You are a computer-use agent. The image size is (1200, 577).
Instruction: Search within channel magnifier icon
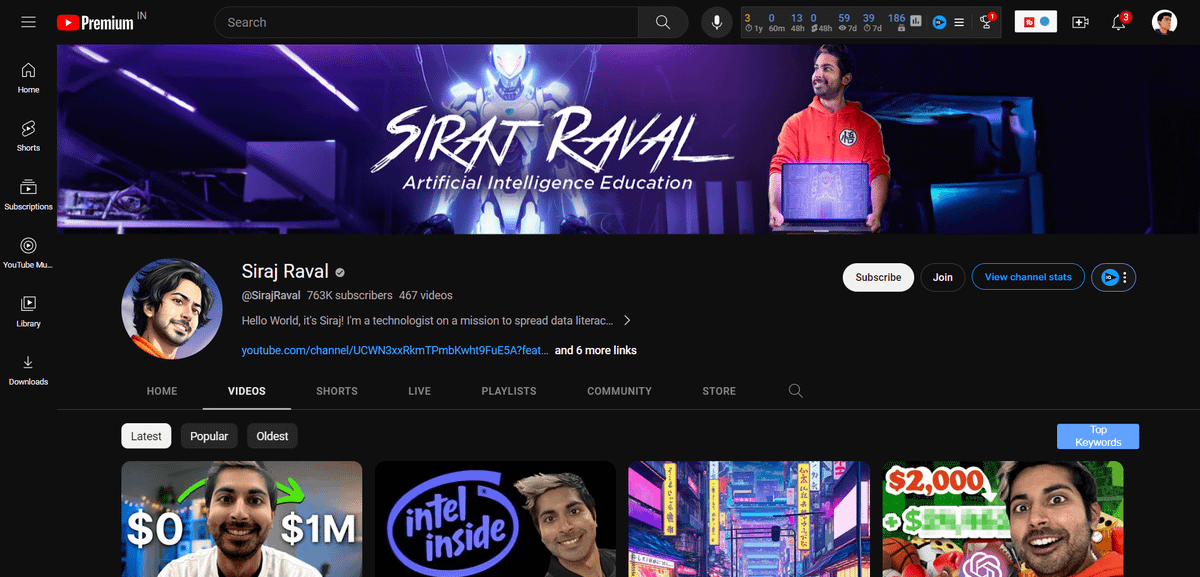point(796,391)
